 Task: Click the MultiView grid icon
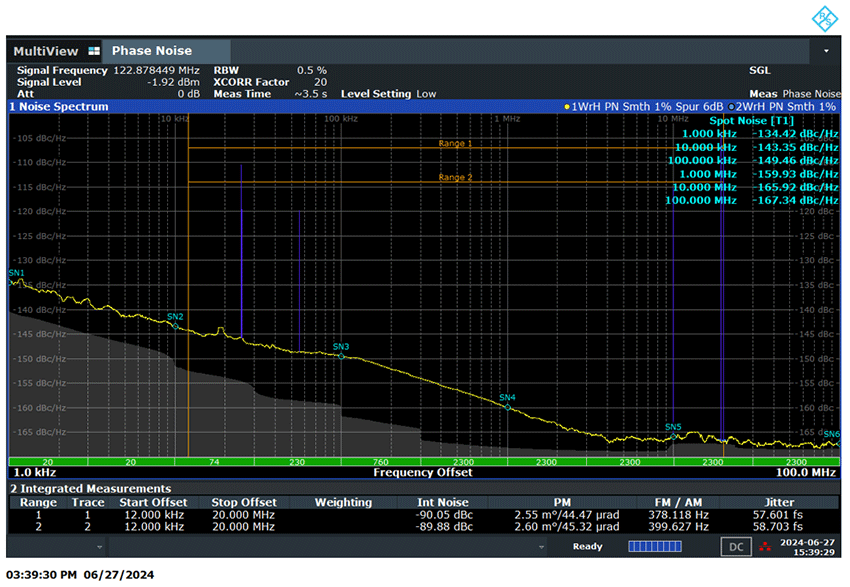coord(94,51)
